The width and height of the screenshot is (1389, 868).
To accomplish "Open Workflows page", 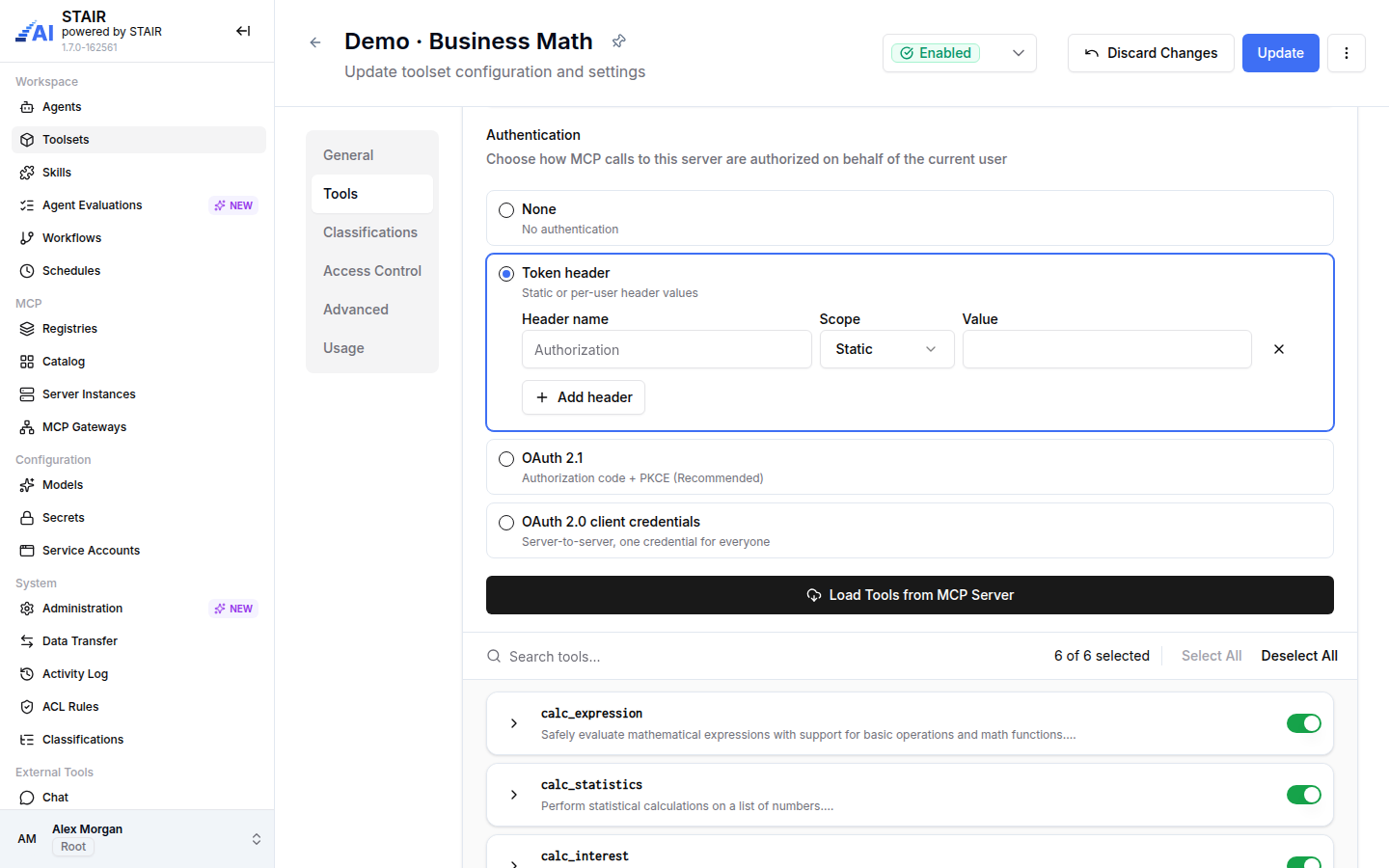I will point(139,238).
